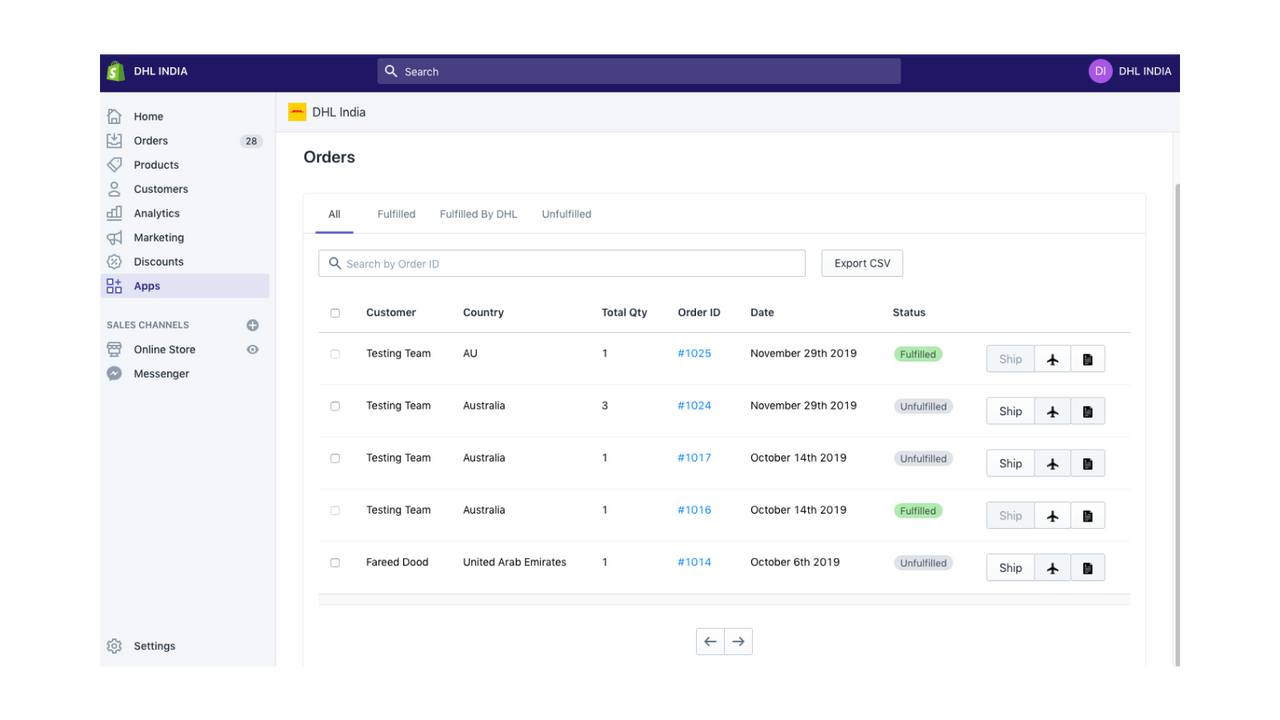Image resolution: width=1280 pixels, height=720 pixels.
Task: Click Export CSV button
Action: click(862, 263)
